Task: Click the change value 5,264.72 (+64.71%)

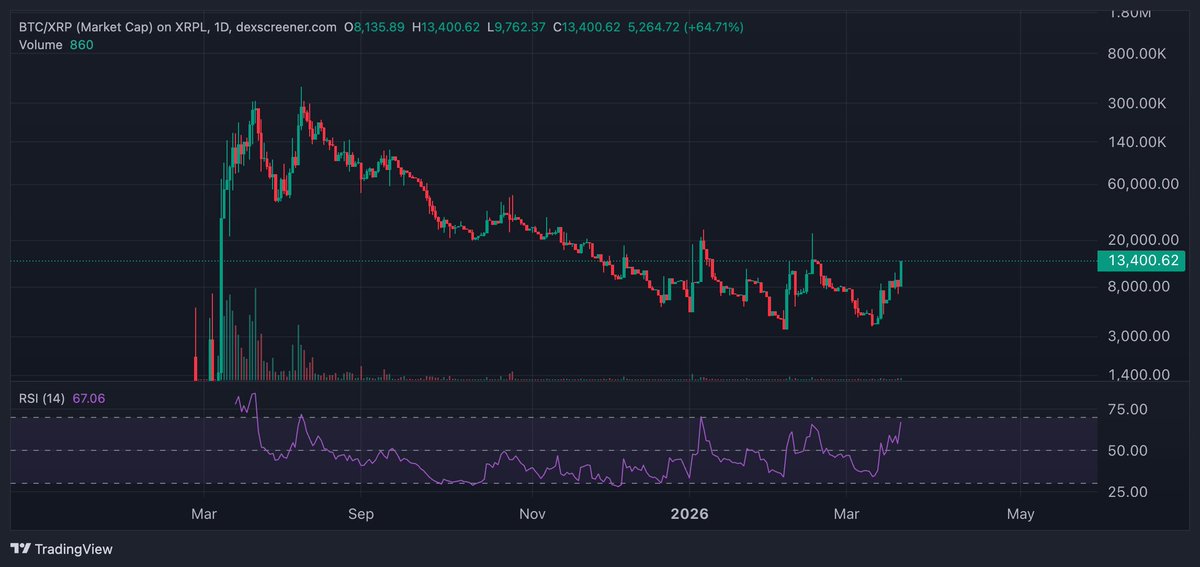Action: coord(687,27)
